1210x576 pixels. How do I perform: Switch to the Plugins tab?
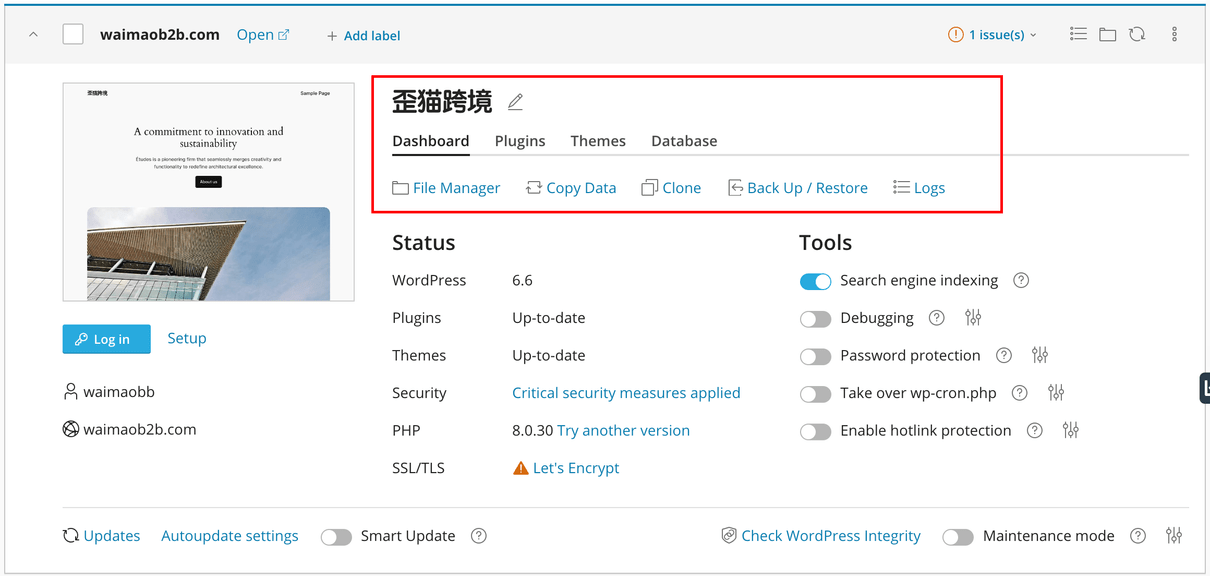click(520, 141)
